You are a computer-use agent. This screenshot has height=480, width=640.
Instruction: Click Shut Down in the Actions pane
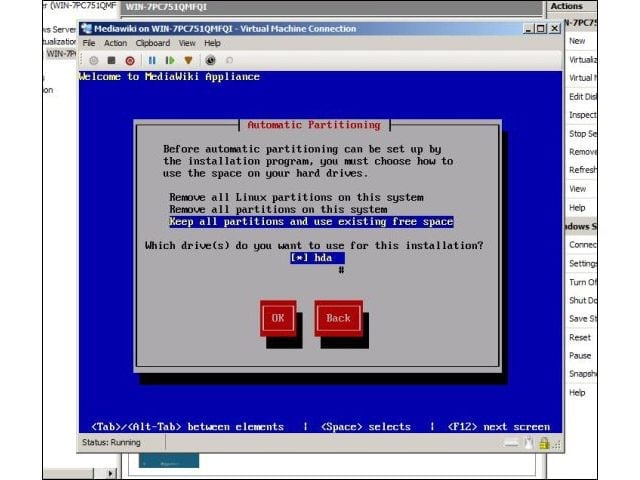click(x=582, y=300)
